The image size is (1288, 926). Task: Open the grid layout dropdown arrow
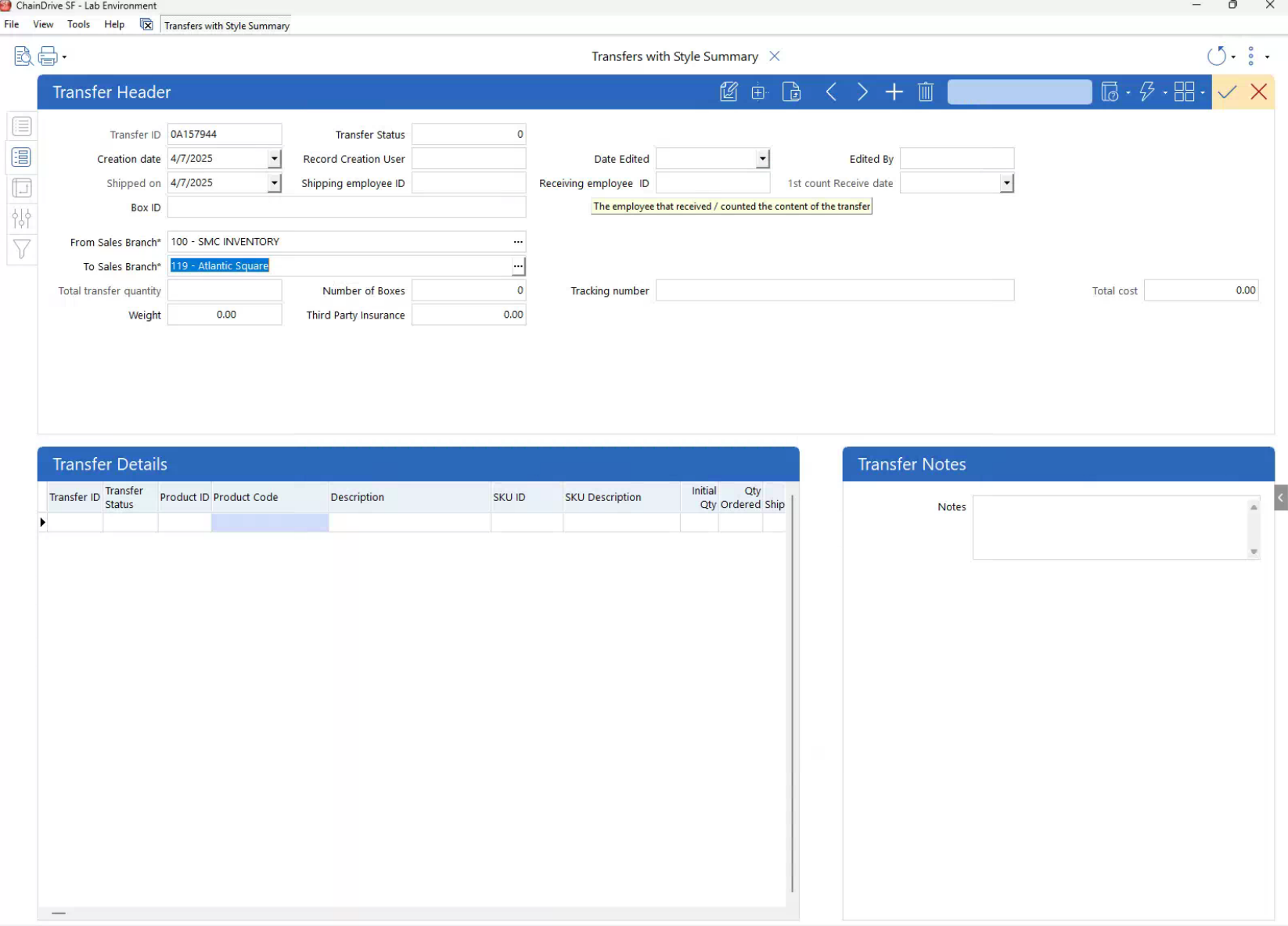click(1203, 93)
